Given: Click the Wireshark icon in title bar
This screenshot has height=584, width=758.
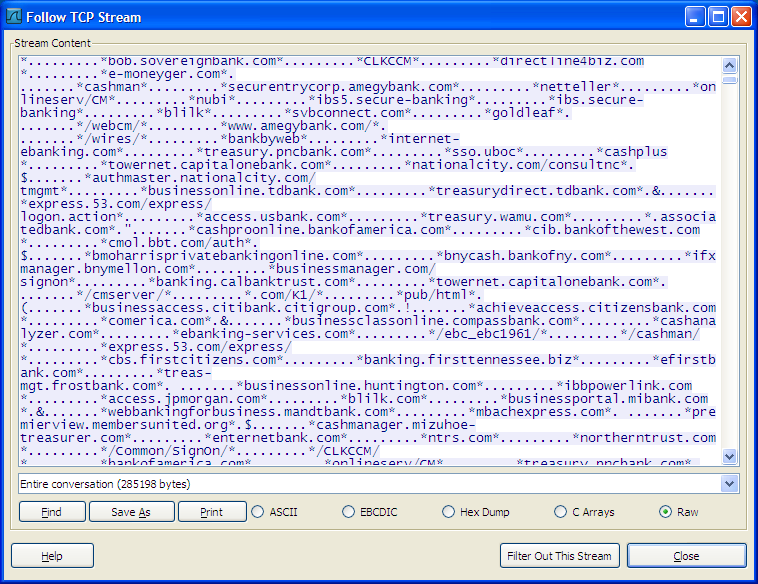Looking at the screenshot, I should click(14, 16).
